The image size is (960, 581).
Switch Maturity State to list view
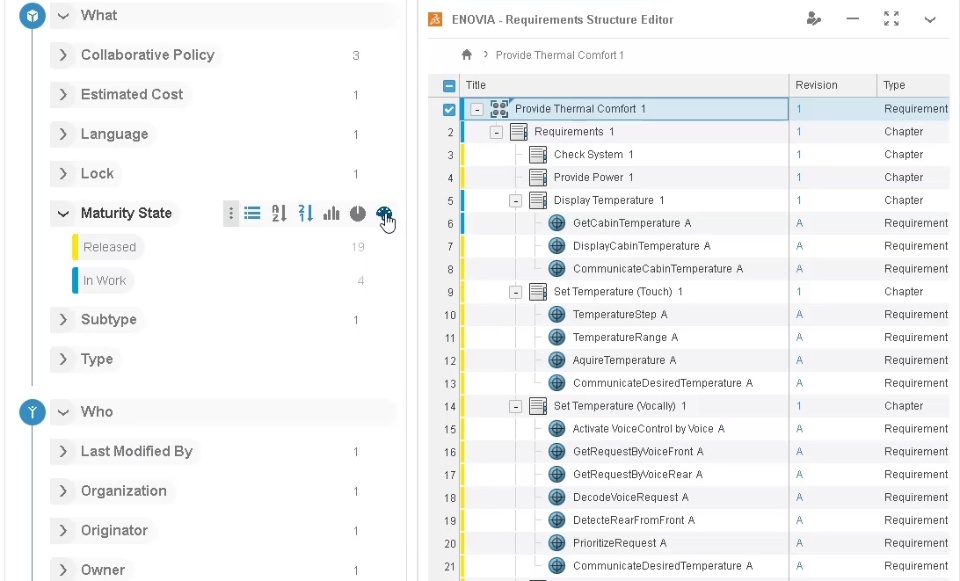point(252,213)
